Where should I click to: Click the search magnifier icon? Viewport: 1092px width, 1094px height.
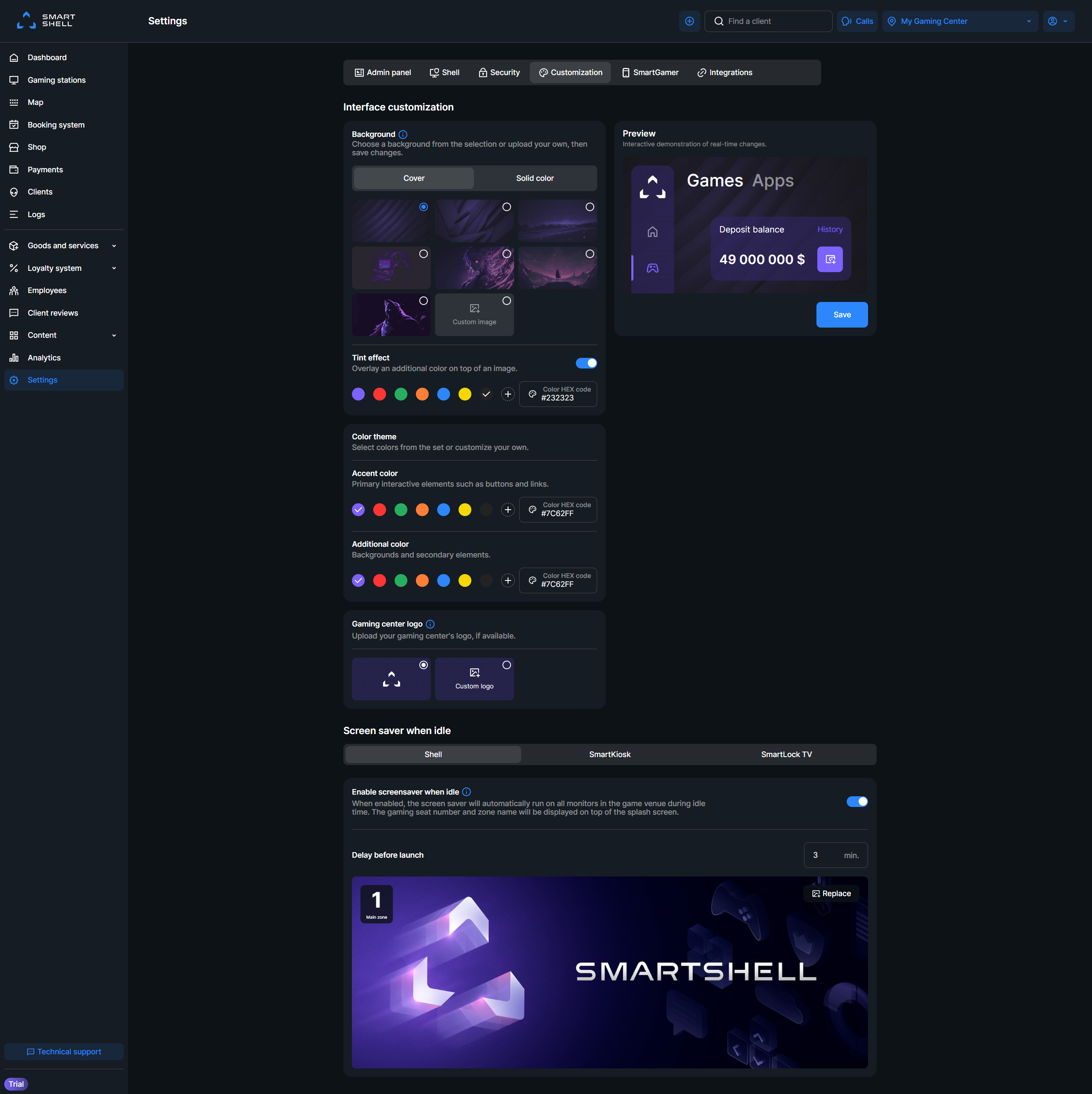point(719,21)
